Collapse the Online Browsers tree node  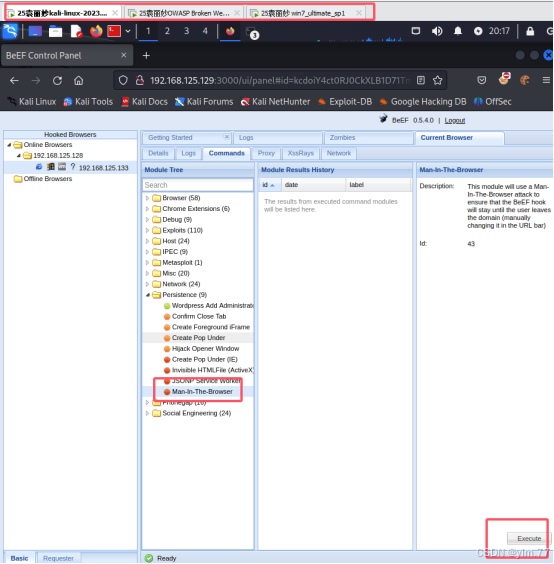click(9, 145)
